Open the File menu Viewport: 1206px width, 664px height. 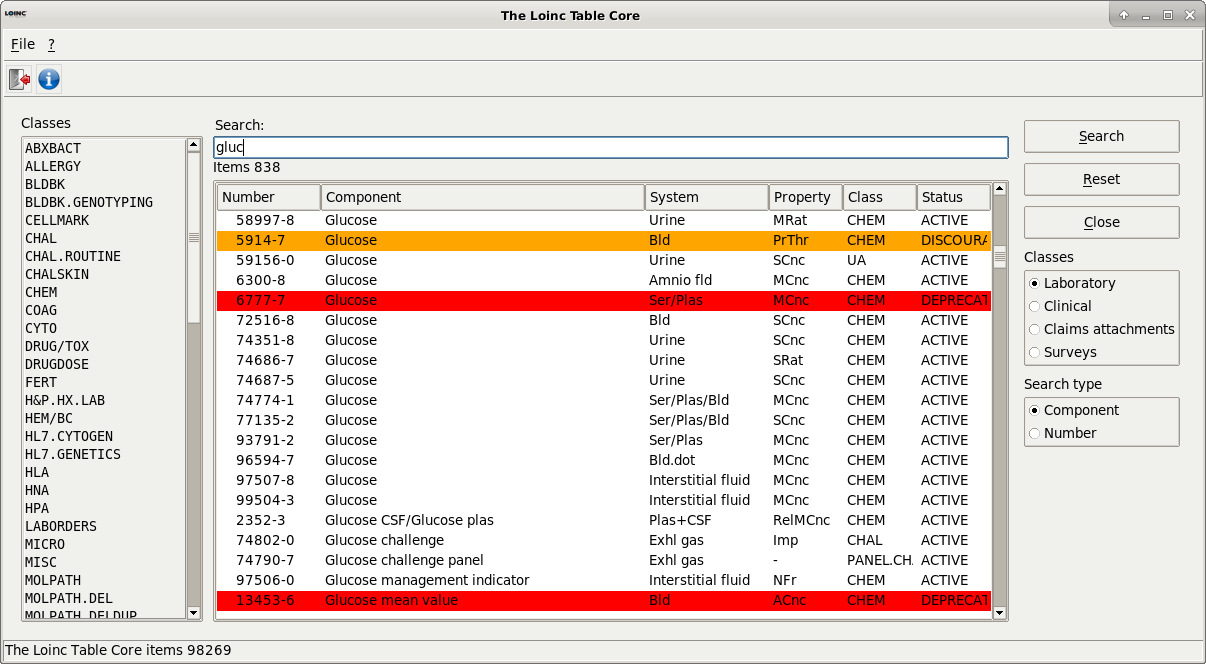[23, 44]
